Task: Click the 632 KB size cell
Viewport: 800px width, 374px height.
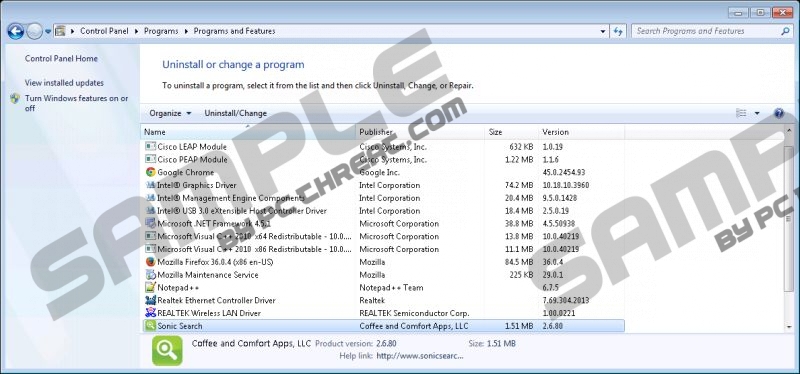Action: tap(521, 146)
